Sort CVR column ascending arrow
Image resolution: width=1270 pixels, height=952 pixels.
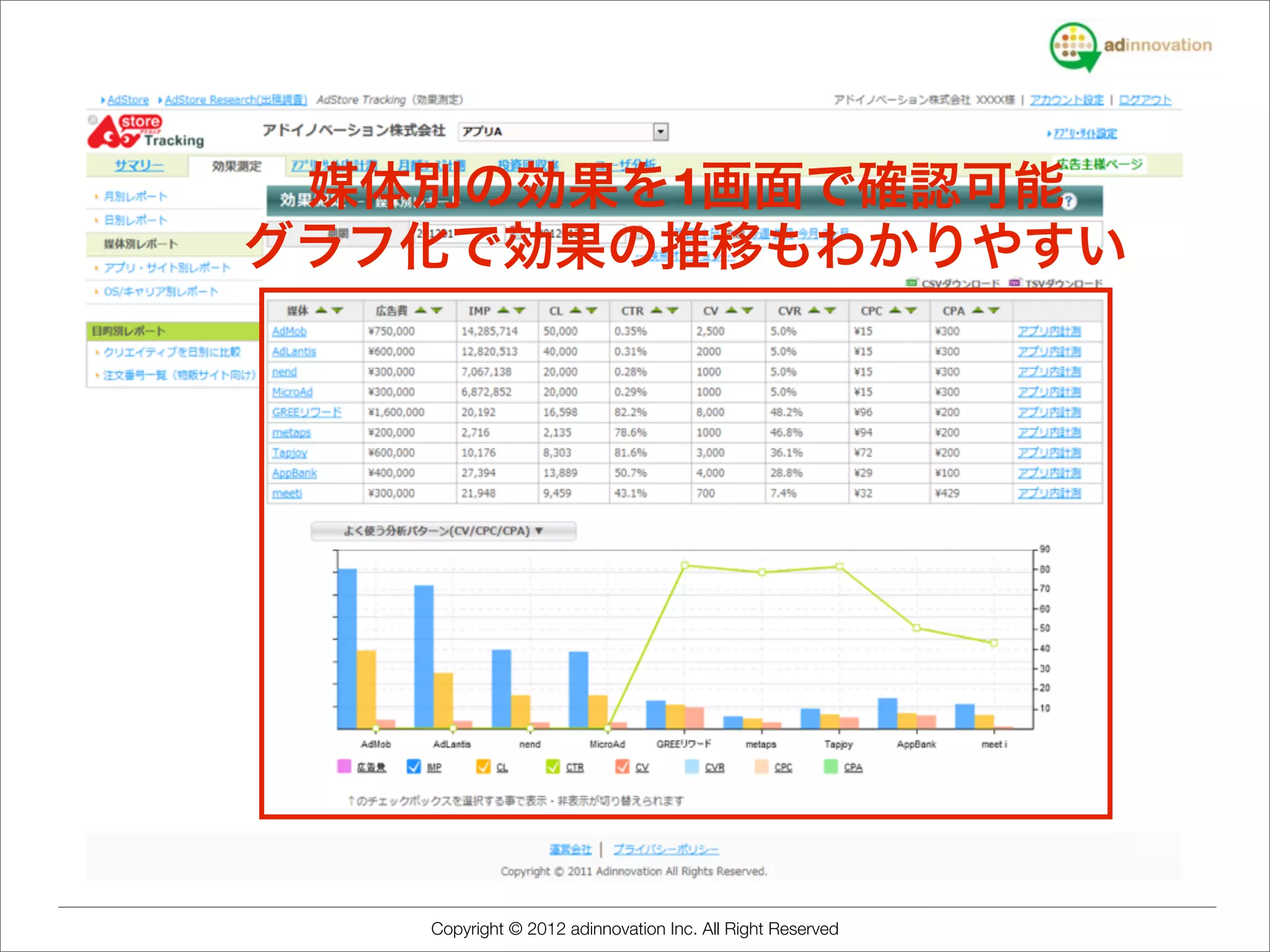[814, 310]
